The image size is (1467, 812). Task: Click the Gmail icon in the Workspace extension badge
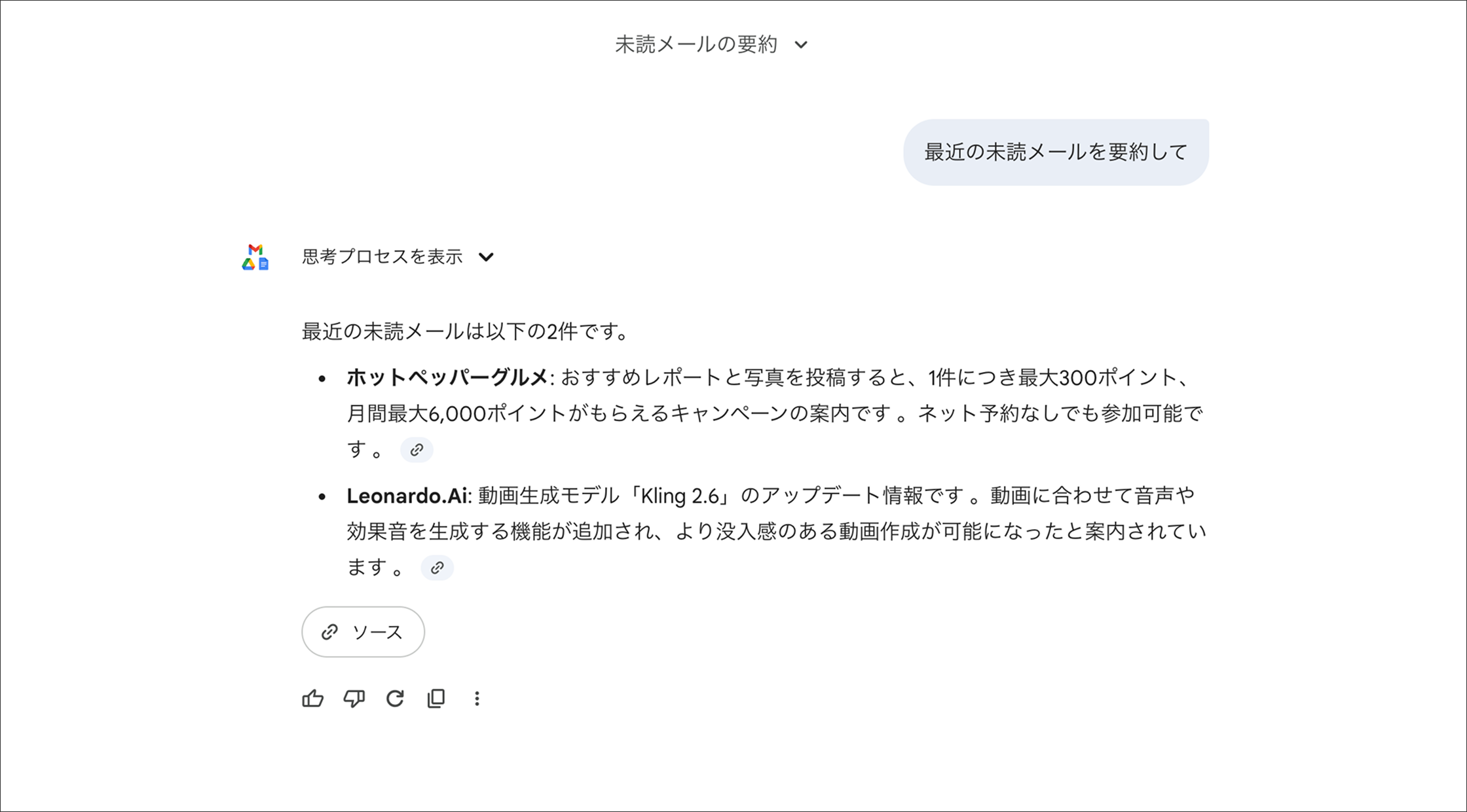click(x=255, y=250)
